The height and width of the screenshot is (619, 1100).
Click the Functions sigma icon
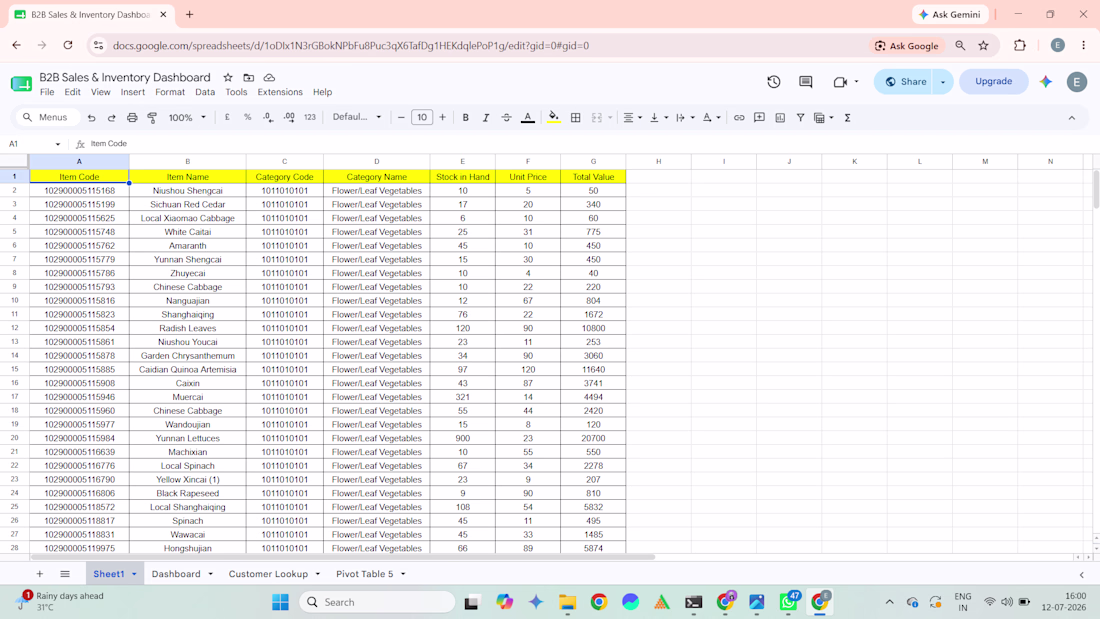[847, 118]
